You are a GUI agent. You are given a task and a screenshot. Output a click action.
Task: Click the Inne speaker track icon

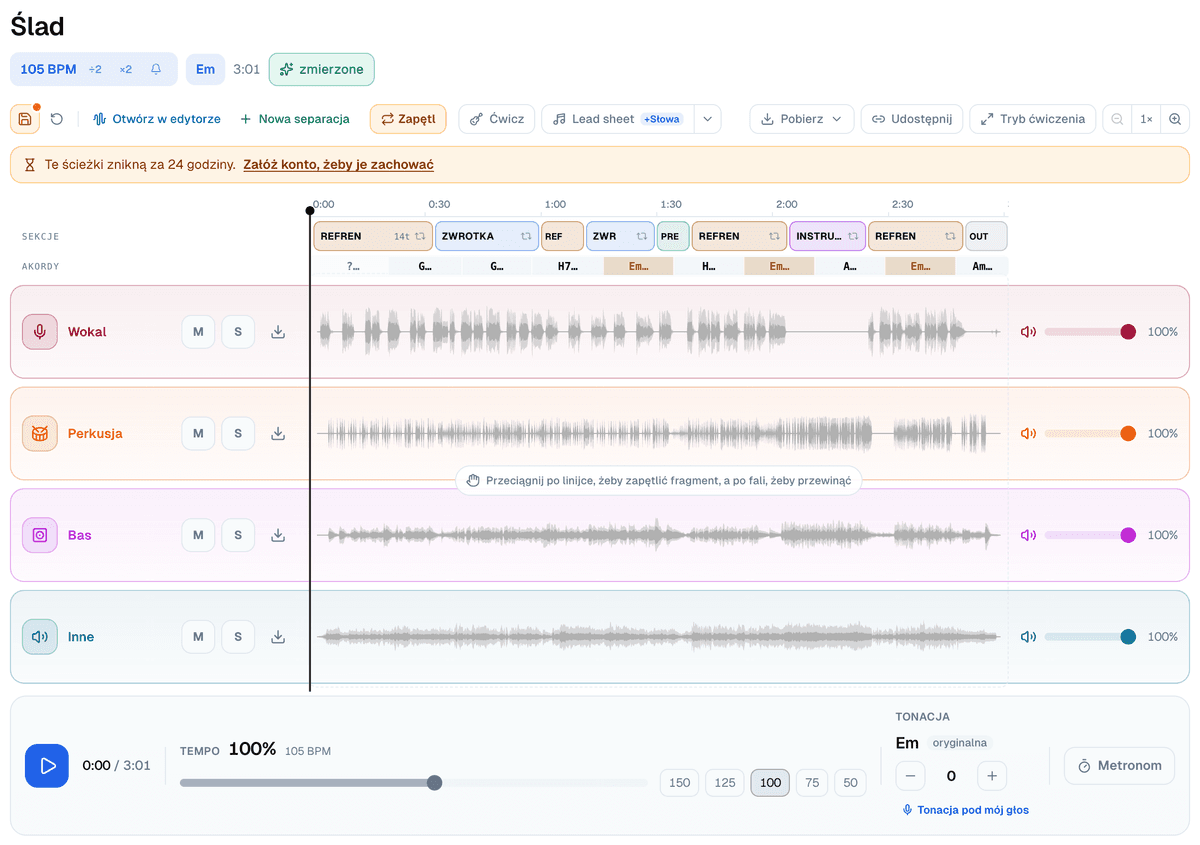point(40,637)
